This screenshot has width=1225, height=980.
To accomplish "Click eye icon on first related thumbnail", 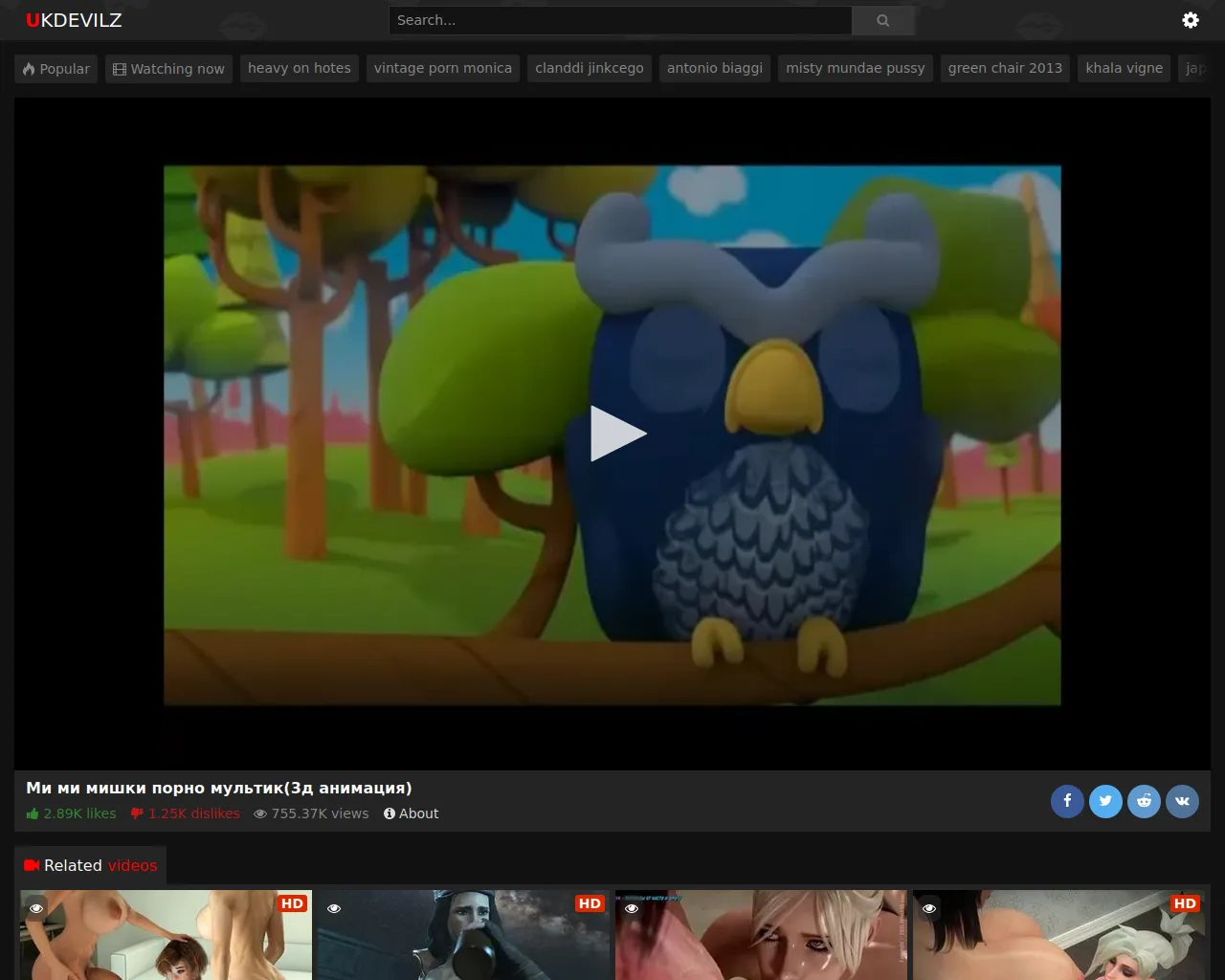I will pyautogui.click(x=36, y=908).
